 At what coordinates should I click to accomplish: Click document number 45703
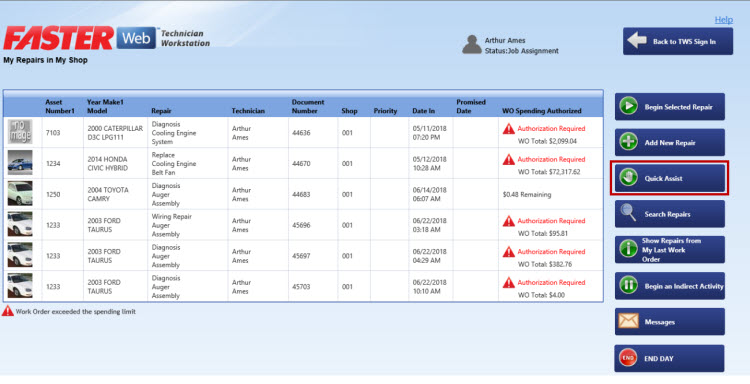(x=301, y=287)
